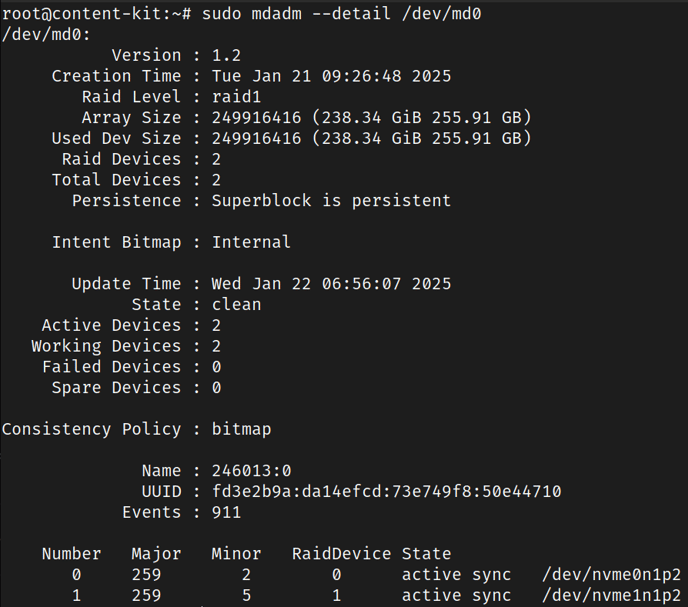Image resolution: width=688 pixels, height=607 pixels.
Task: Click the command text sudo mdadm --detail /dev/md0
Action: click(x=341, y=14)
